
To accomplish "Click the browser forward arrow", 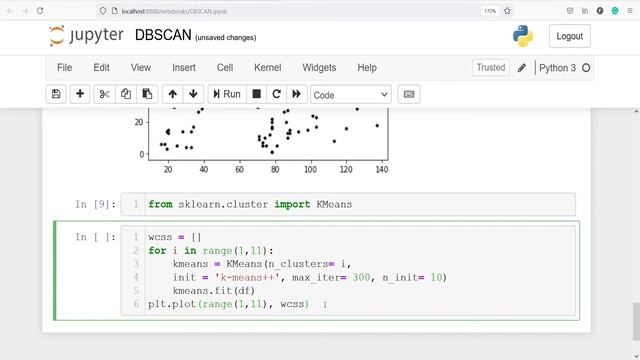I will click(x=25, y=11).
